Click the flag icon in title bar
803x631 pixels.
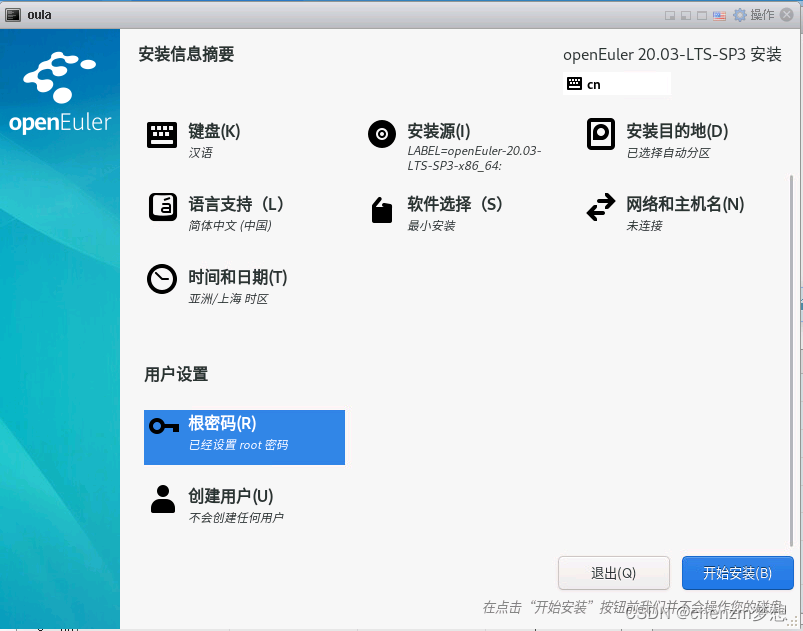tap(720, 16)
